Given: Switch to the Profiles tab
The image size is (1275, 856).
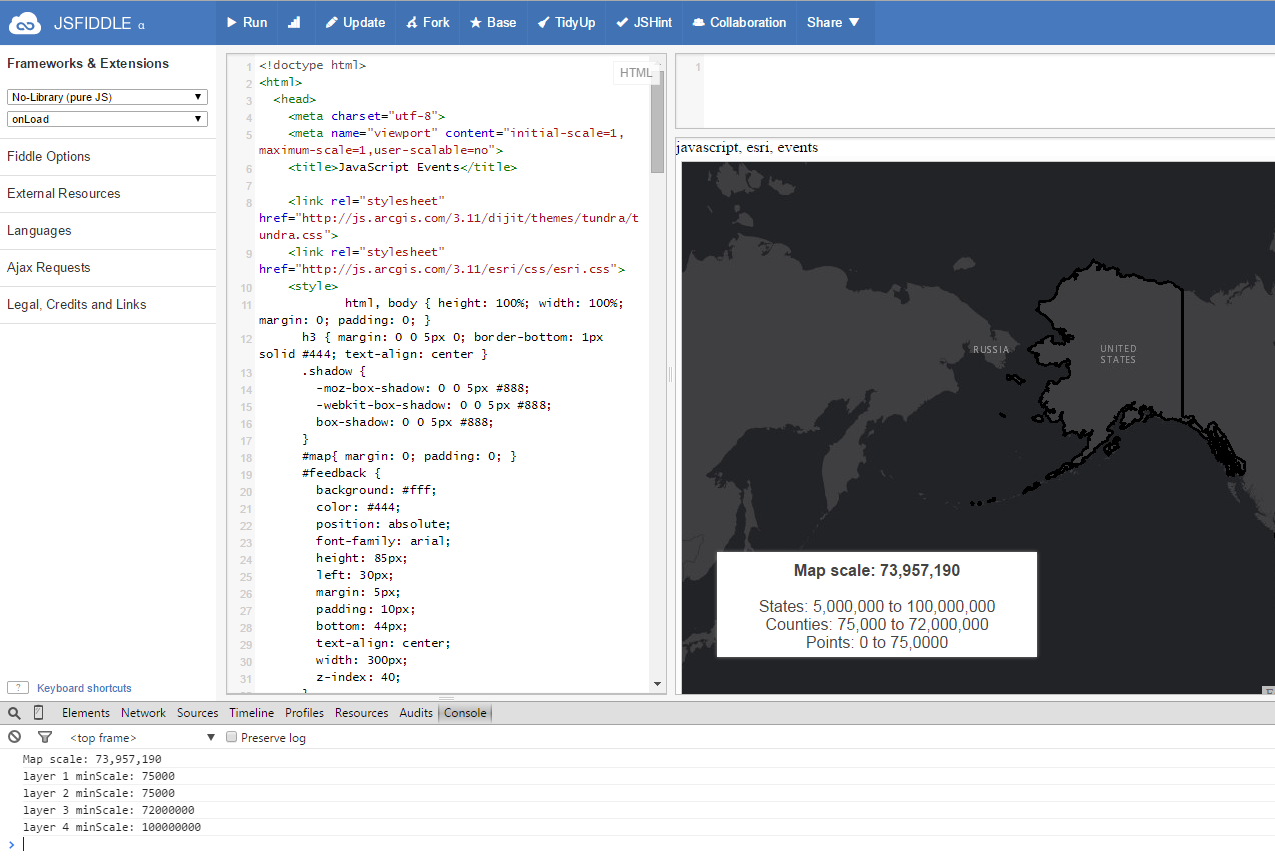Looking at the screenshot, I should click(305, 713).
